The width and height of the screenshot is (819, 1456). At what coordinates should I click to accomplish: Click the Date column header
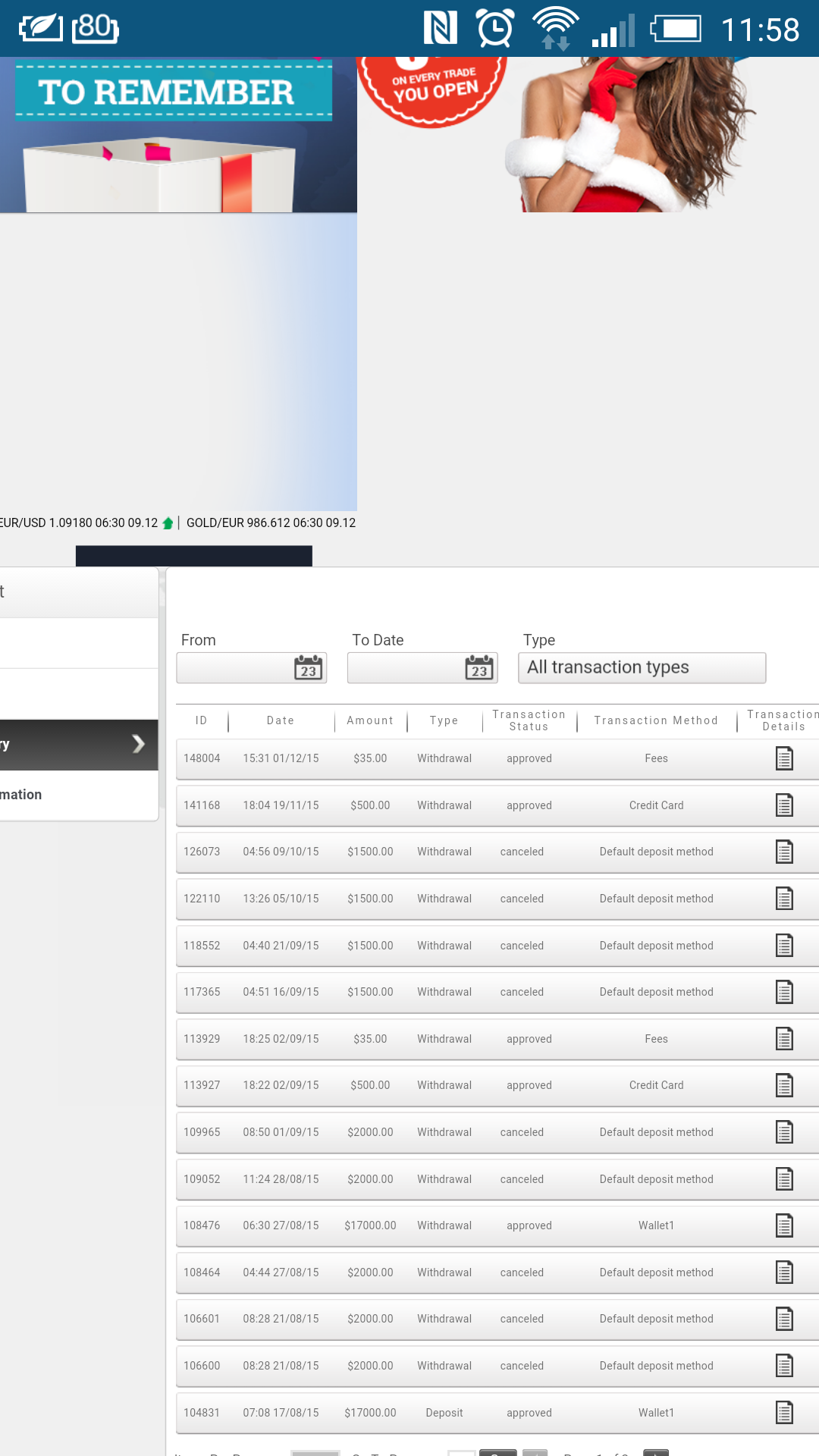(281, 720)
